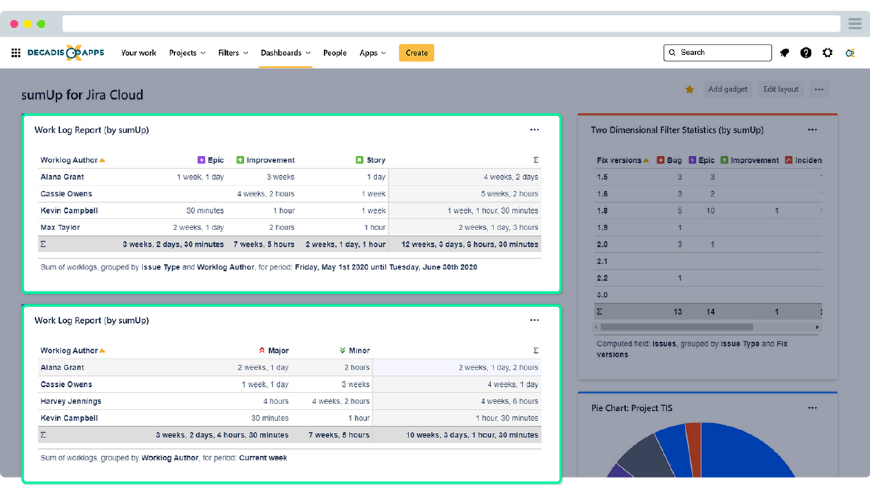Click Harvey Jennings row name

pos(70,401)
